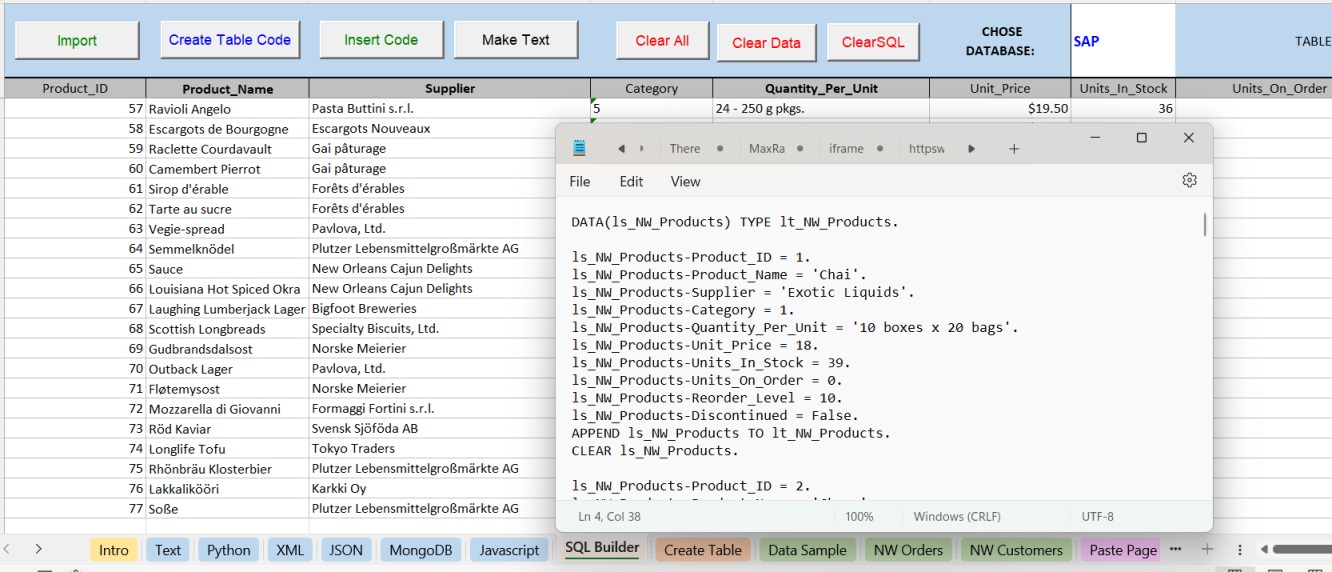
Task: Open the Notepad settings gear
Action: pos(1189,181)
